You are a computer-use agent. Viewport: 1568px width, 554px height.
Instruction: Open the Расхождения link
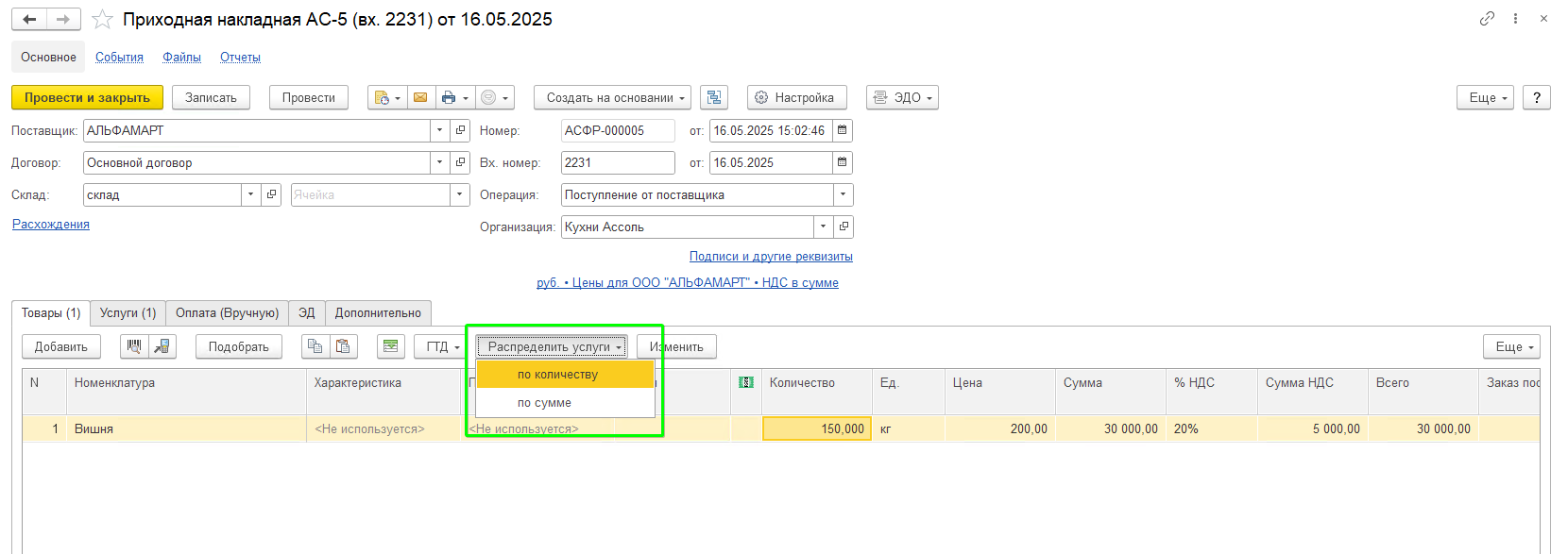coord(51,225)
